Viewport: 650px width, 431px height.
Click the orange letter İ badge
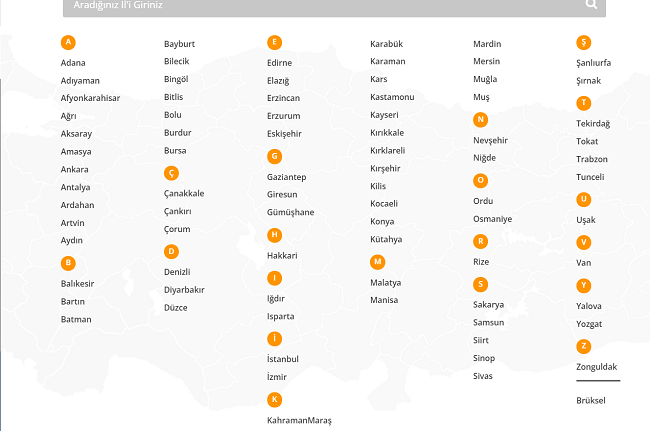274,339
